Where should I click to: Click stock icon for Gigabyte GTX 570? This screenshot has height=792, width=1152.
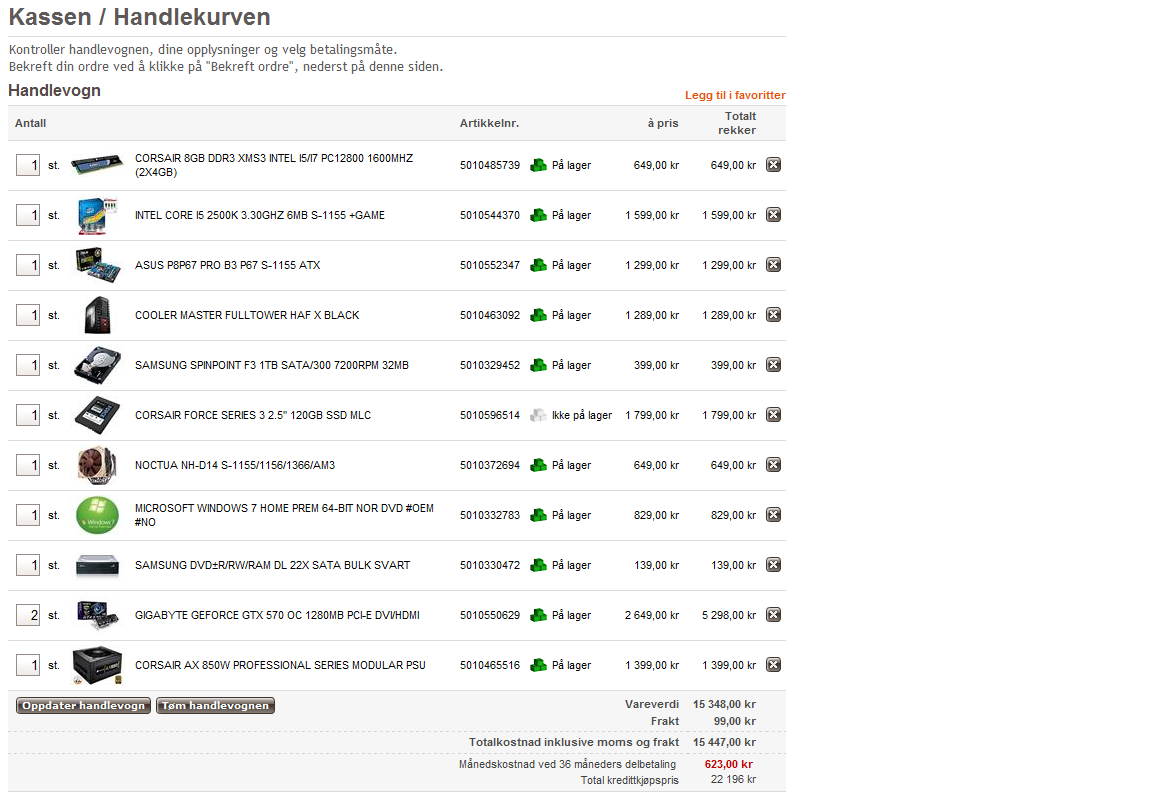[x=539, y=615]
